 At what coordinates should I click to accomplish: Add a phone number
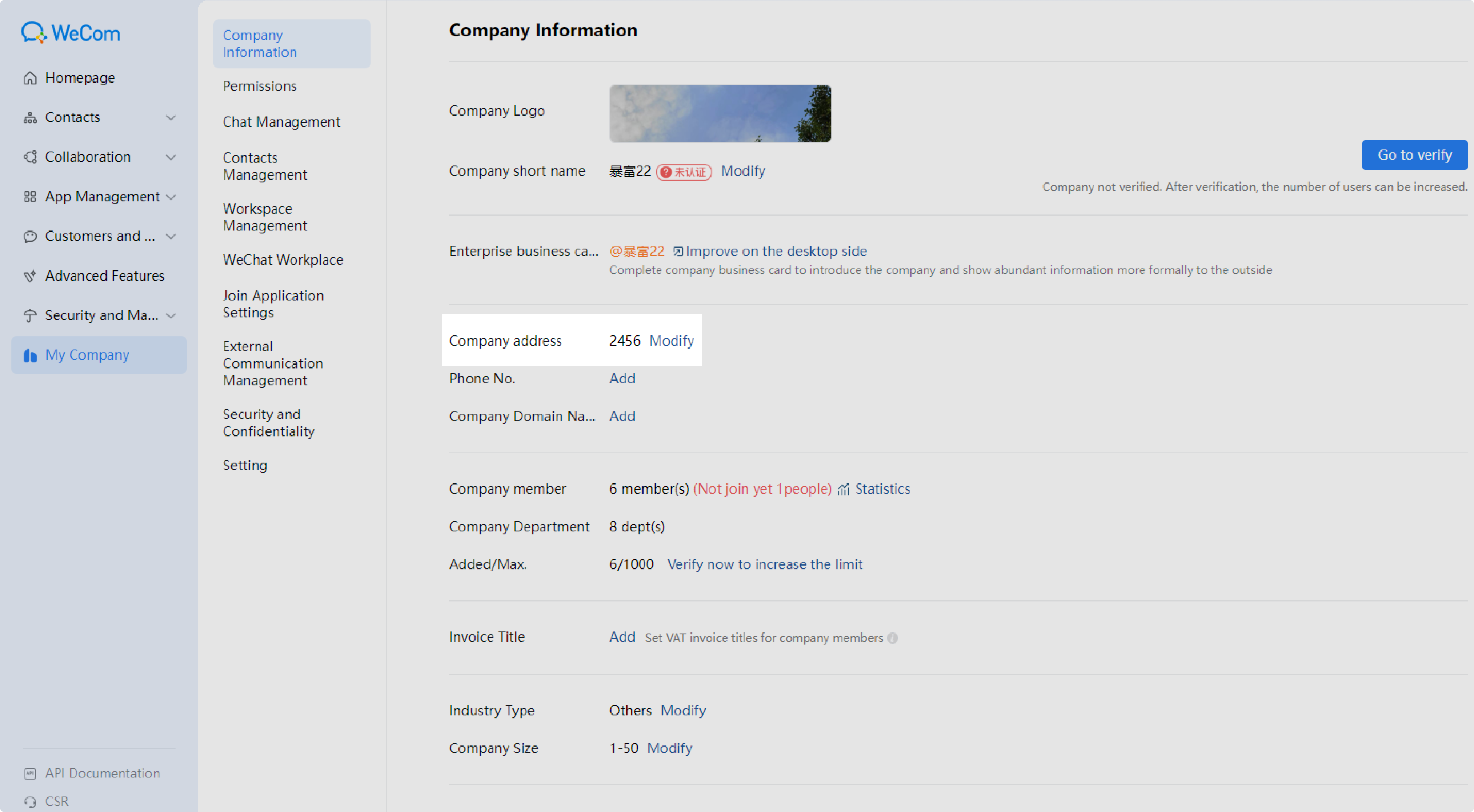(x=622, y=378)
